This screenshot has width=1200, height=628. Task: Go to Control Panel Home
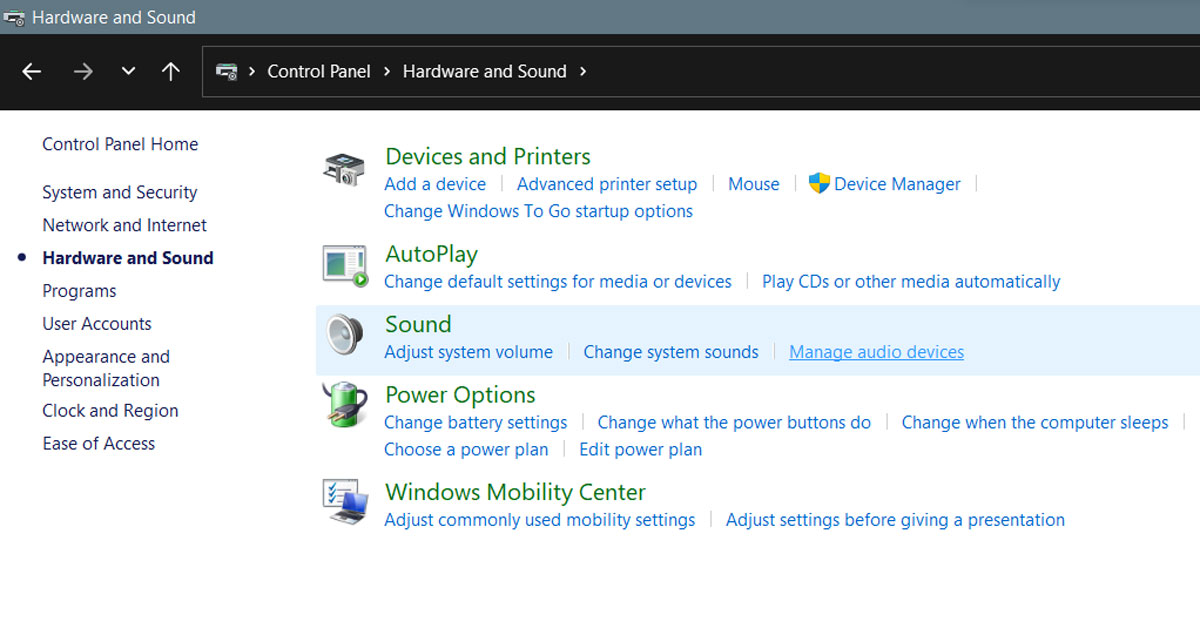coord(120,144)
